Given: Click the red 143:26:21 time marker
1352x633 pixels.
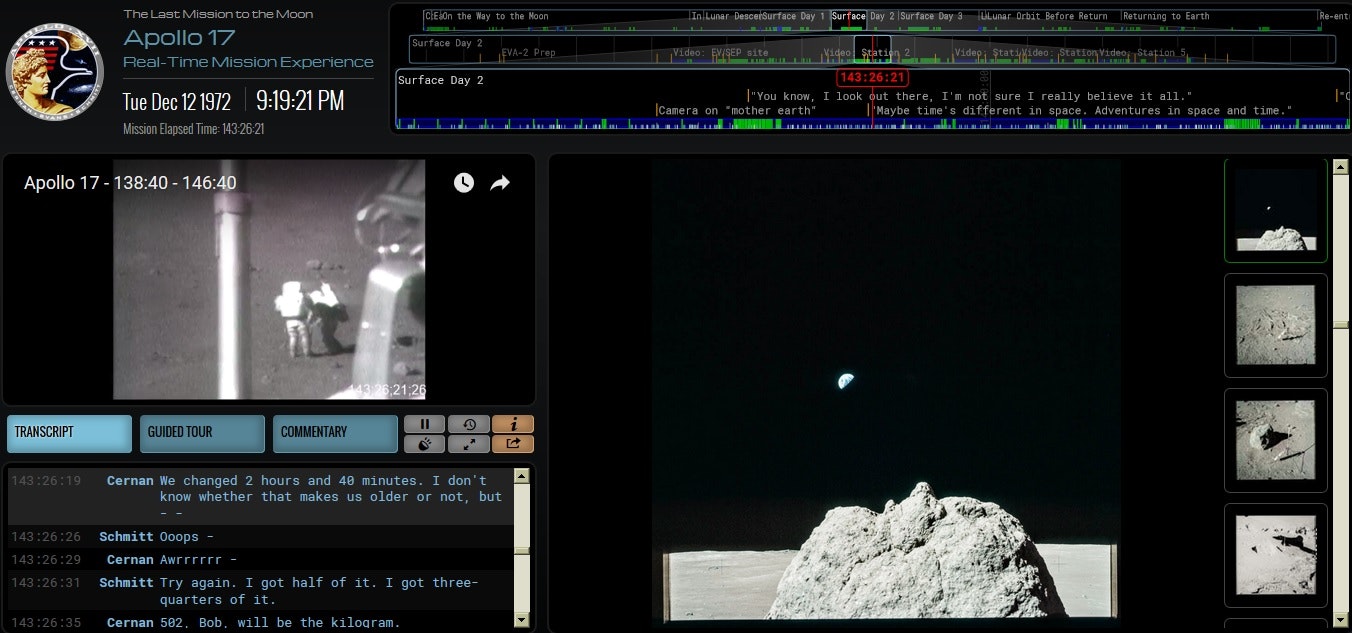Looking at the screenshot, I should point(871,76).
